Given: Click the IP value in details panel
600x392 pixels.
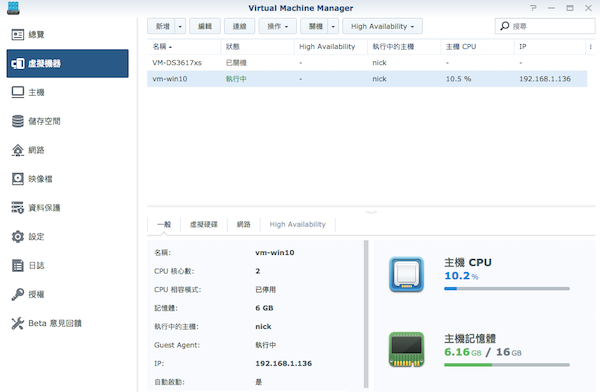Looking at the screenshot, I should [x=284, y=364].
